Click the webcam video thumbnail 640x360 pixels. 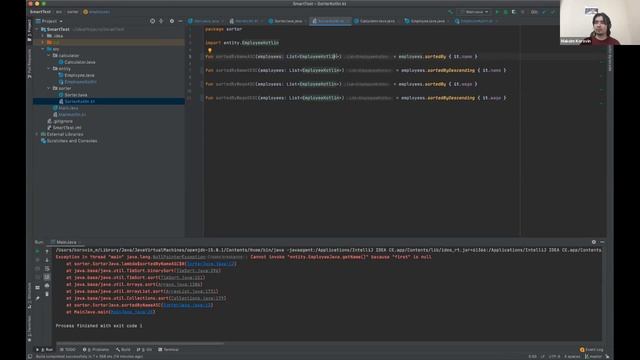600,22
